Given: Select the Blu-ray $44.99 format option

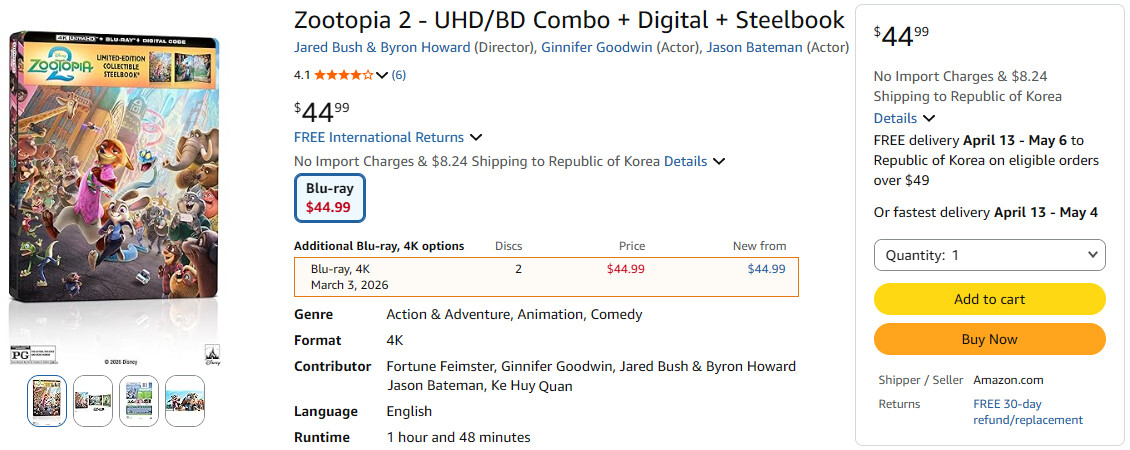Looking at the screenshot, I should (x=329, y=198).
